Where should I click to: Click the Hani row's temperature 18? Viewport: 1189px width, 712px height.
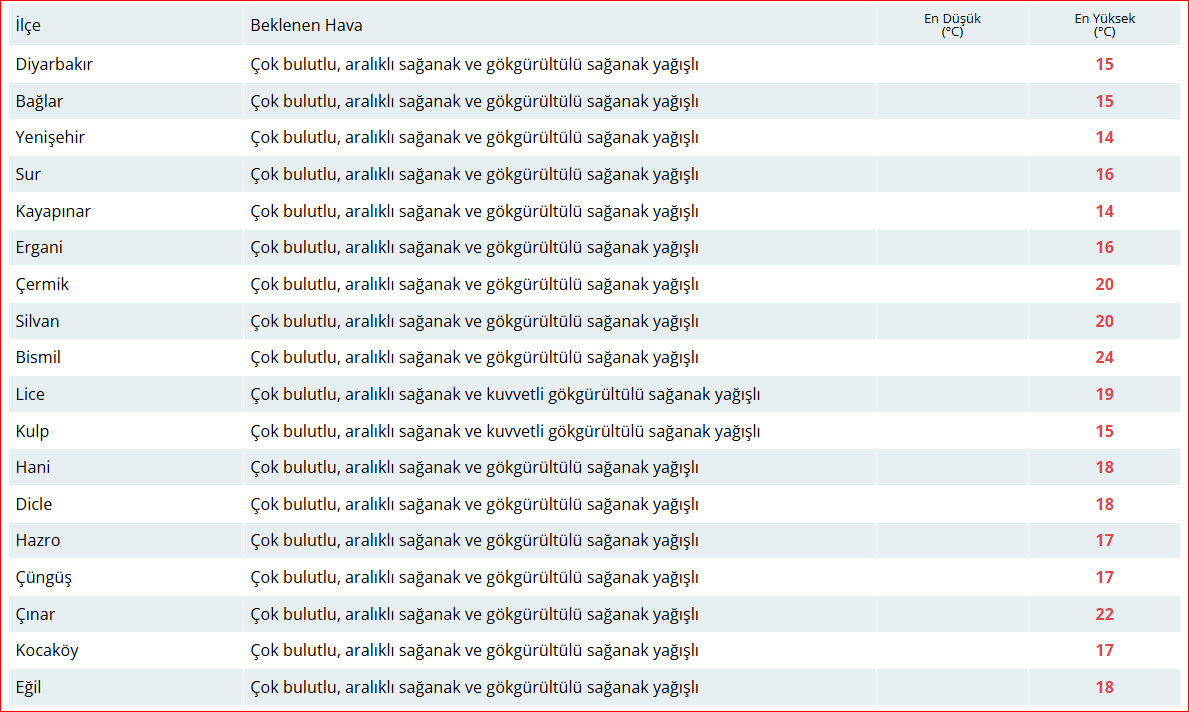pos(1104,468)
